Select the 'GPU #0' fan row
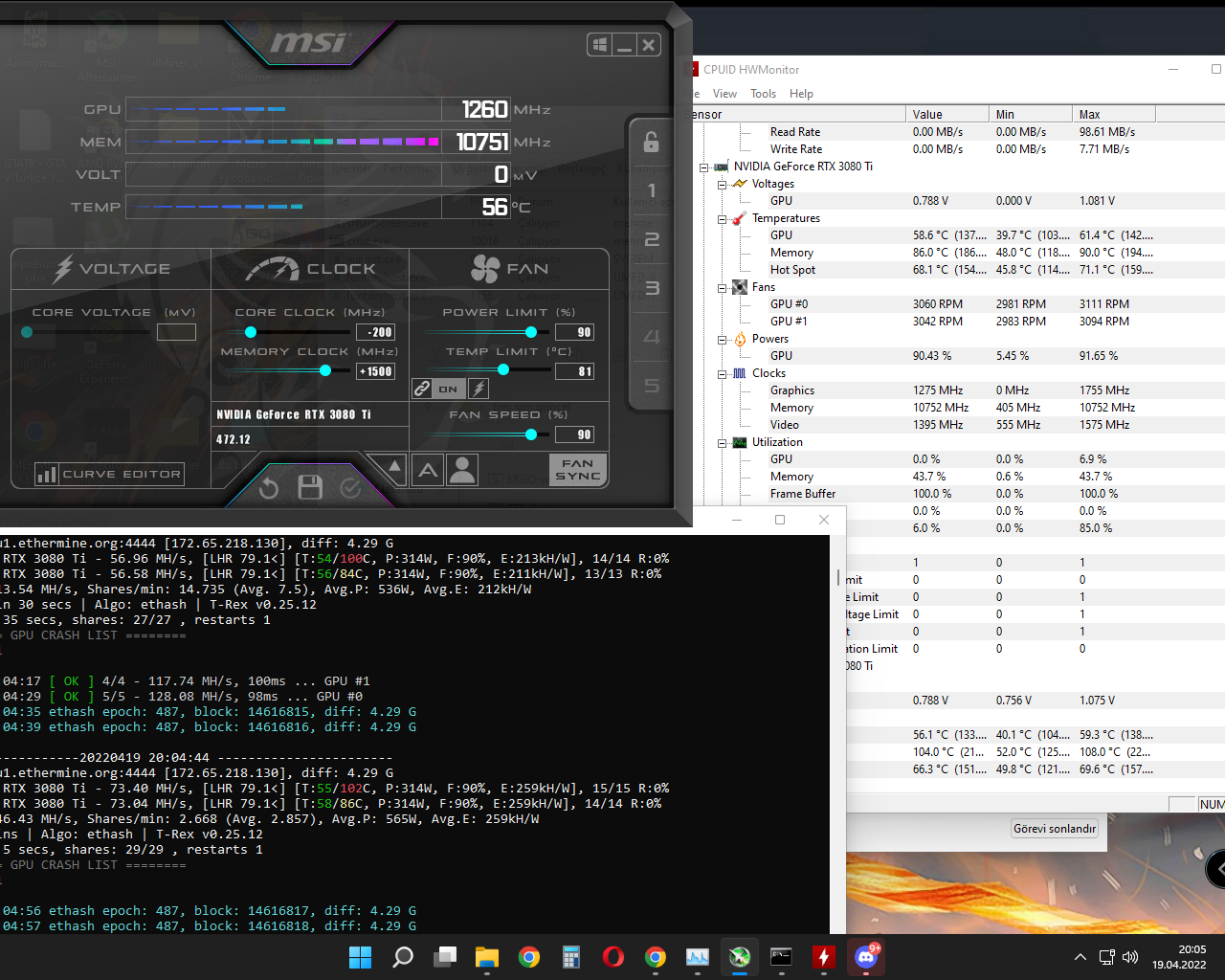 (x=957, y=304)
